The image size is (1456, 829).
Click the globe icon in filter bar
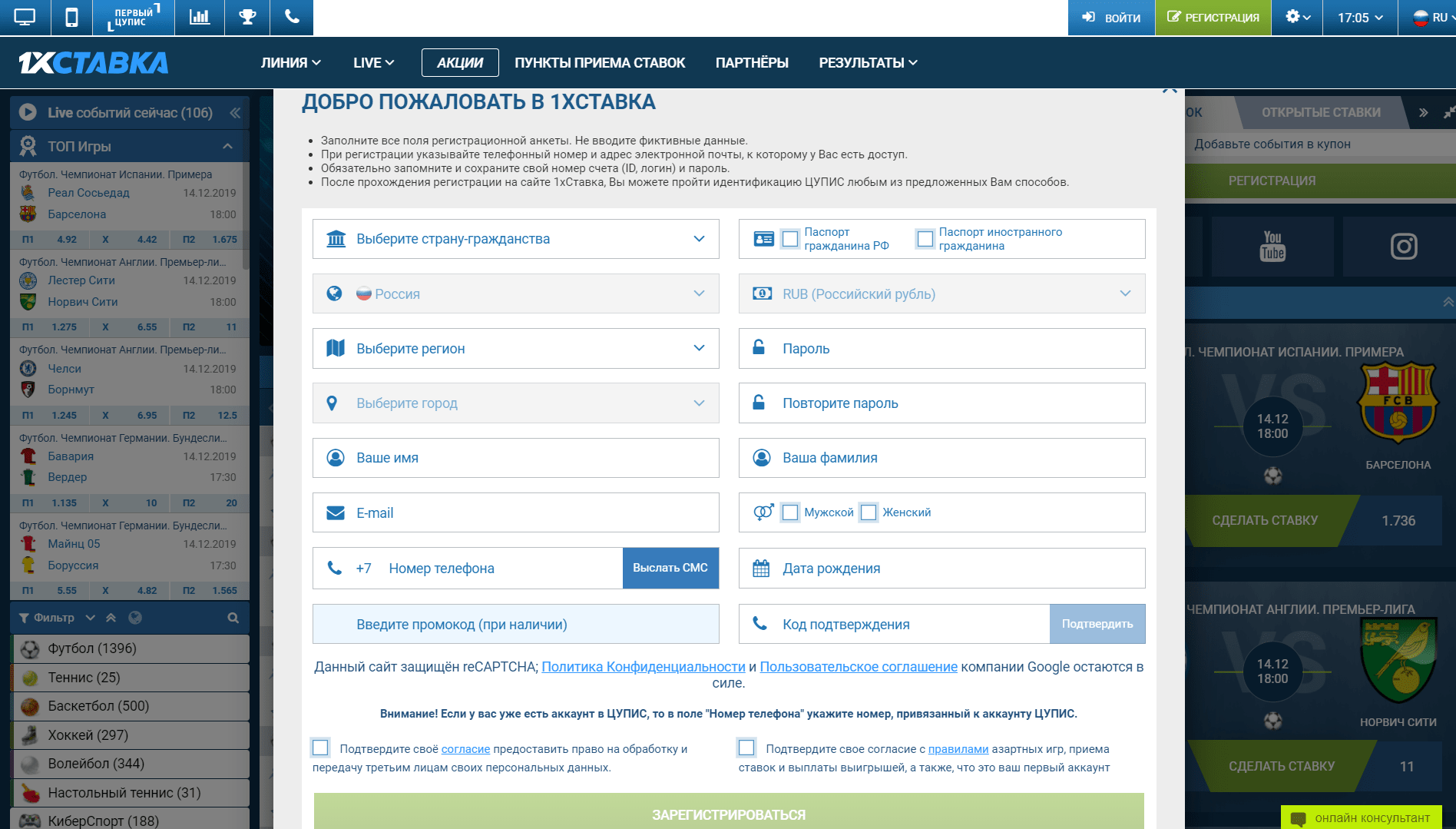click(x=135, y=618)
